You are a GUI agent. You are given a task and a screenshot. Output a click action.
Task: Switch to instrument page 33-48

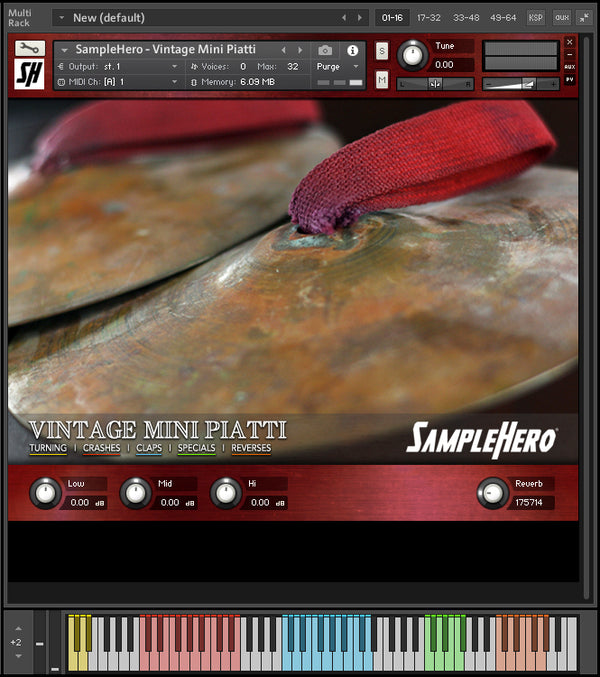point(466,18)
